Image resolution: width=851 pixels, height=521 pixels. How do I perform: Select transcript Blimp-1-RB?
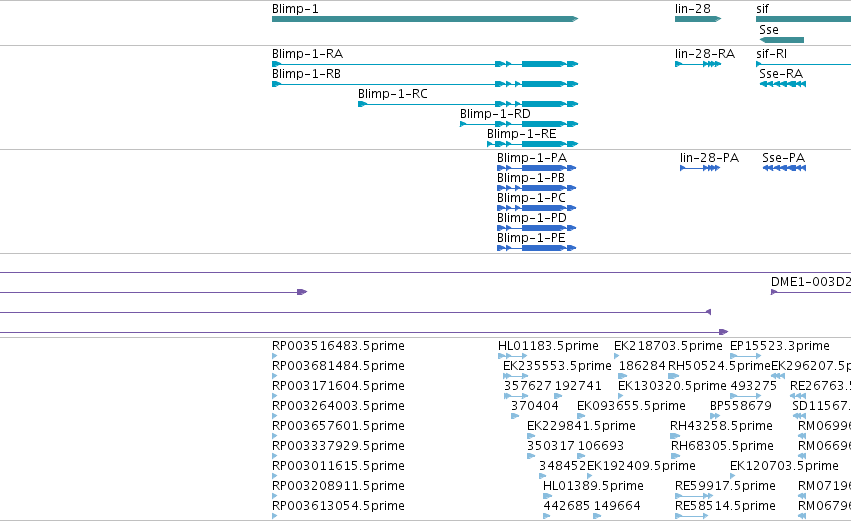point(425,84)
